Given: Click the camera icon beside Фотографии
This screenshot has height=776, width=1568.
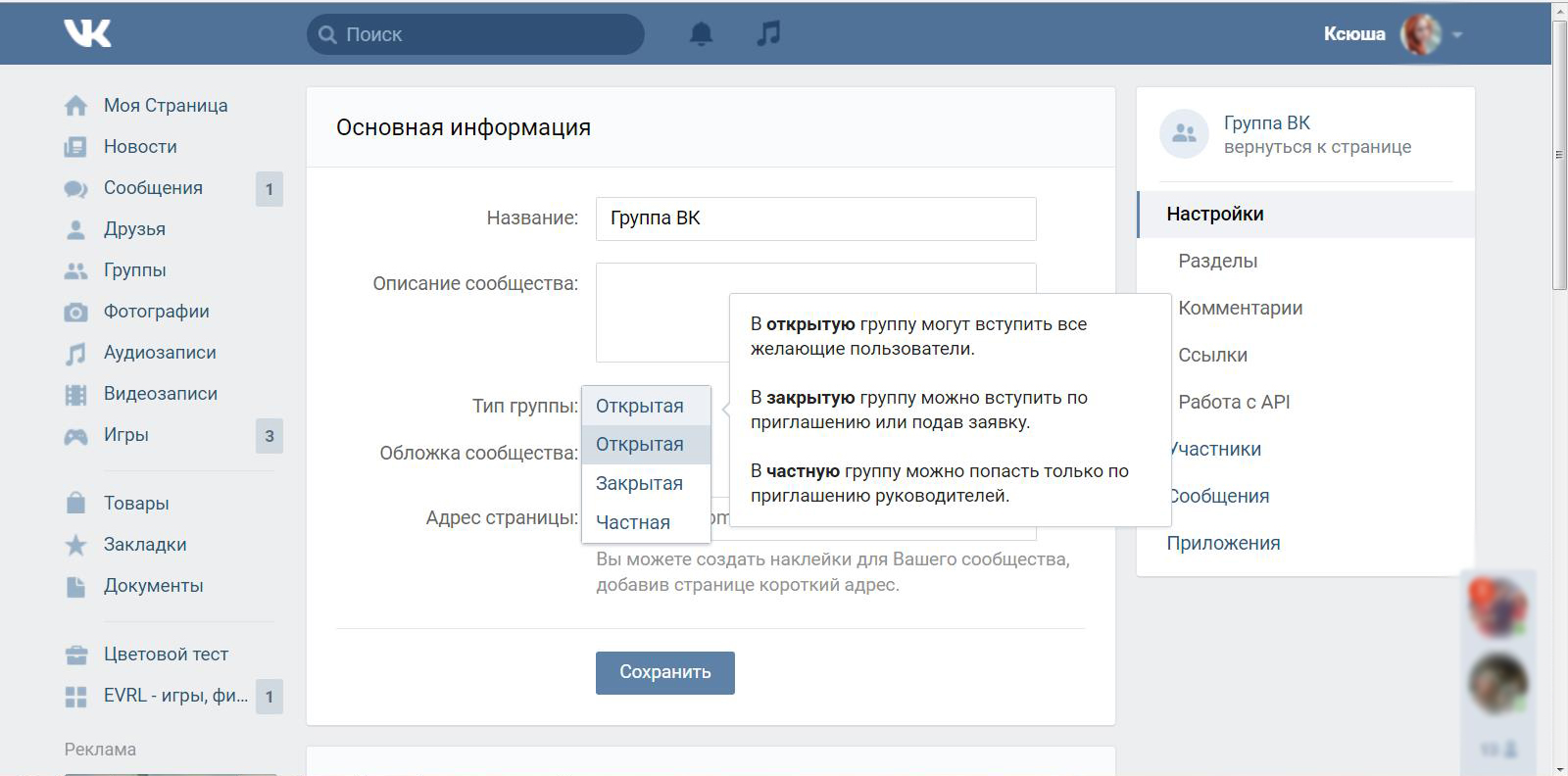Looking at the screenshot, I should pyautogui.click(x=75, y=312).
